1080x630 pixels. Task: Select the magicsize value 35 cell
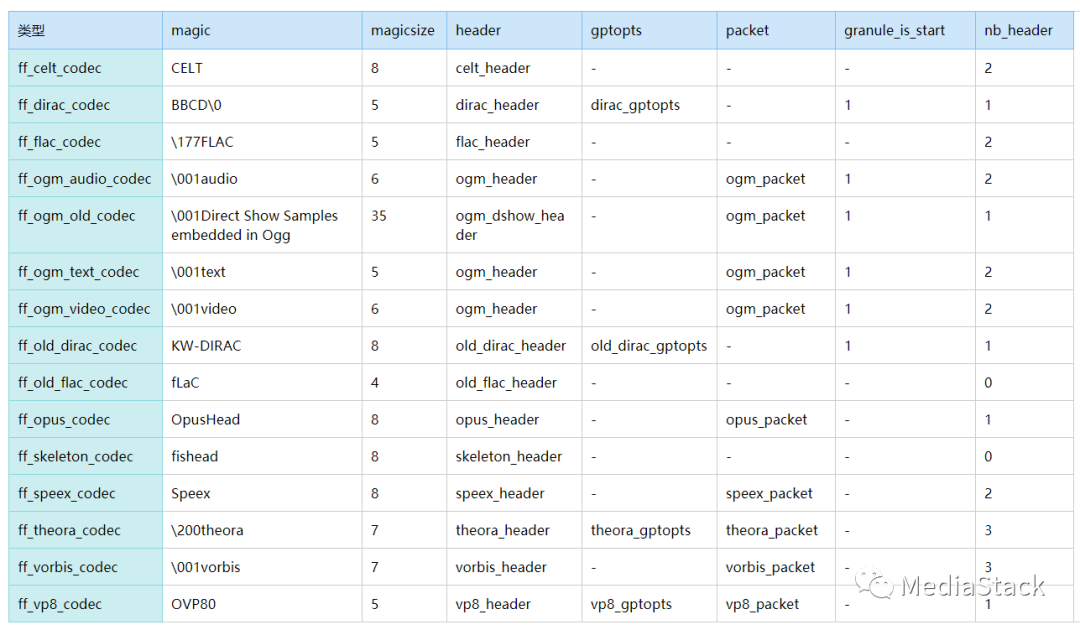click(x=379, y=215)
